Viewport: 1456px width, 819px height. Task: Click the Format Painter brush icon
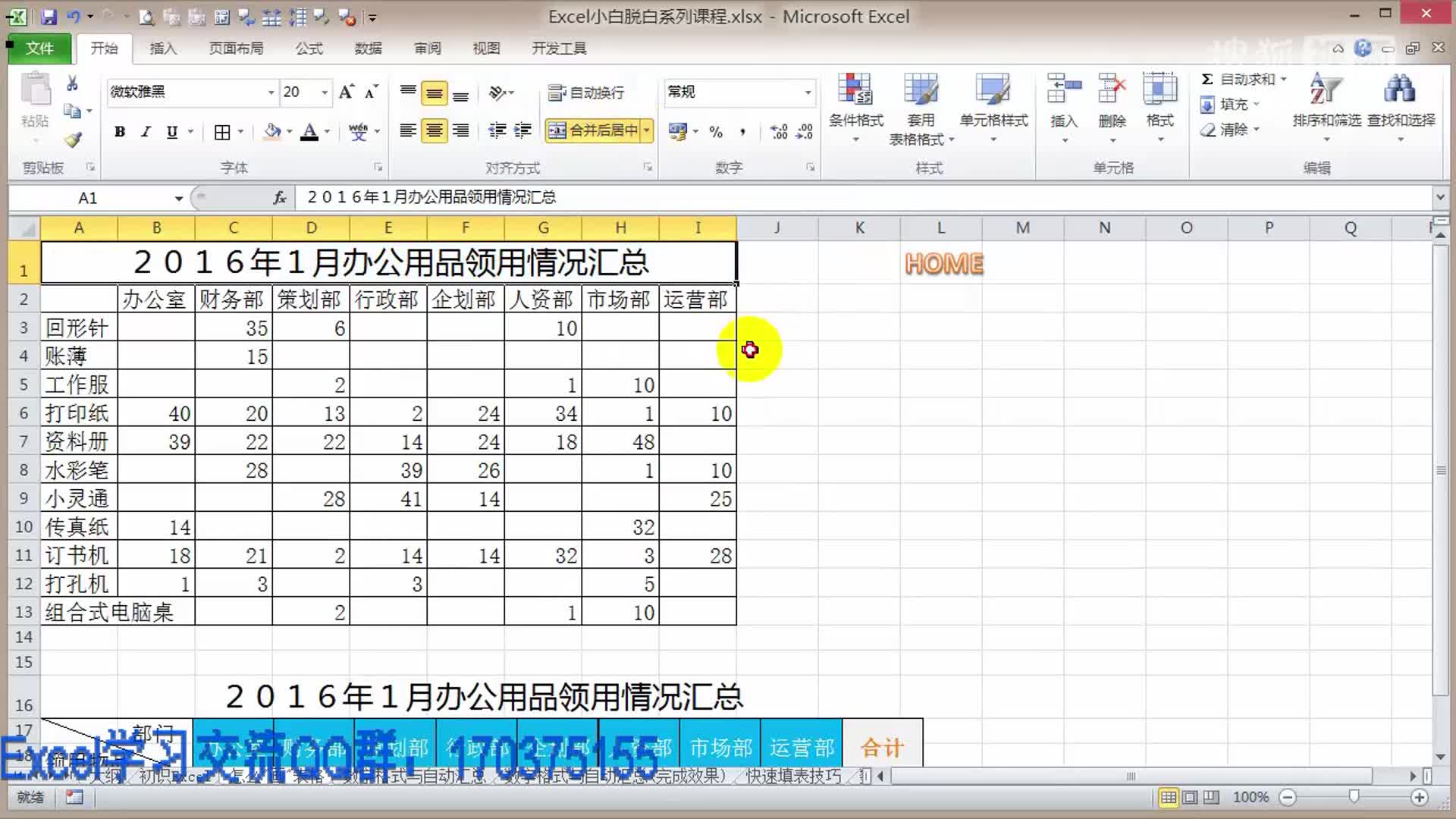click(x=73, y=140)
